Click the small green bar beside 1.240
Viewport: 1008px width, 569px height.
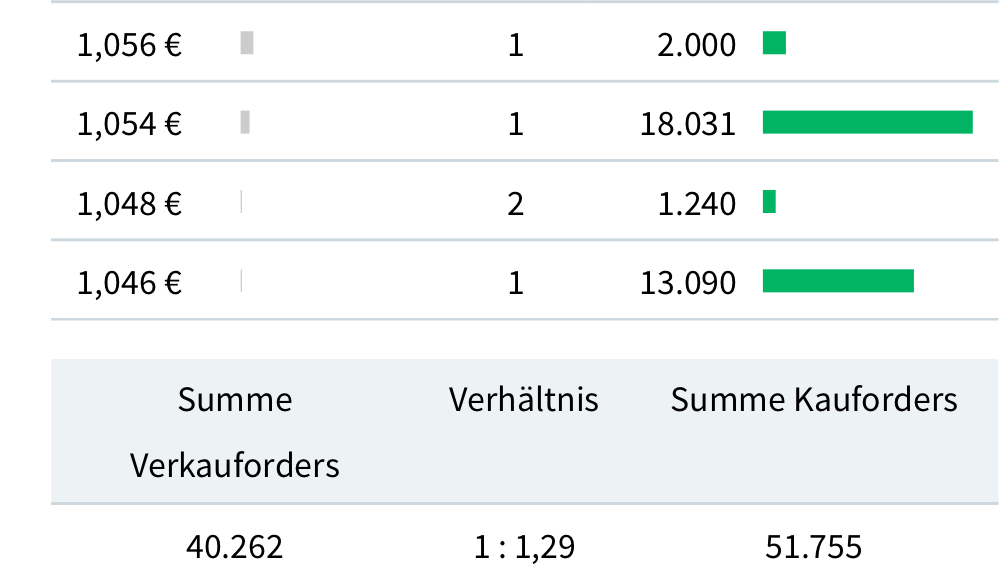[x=769, y=202]
